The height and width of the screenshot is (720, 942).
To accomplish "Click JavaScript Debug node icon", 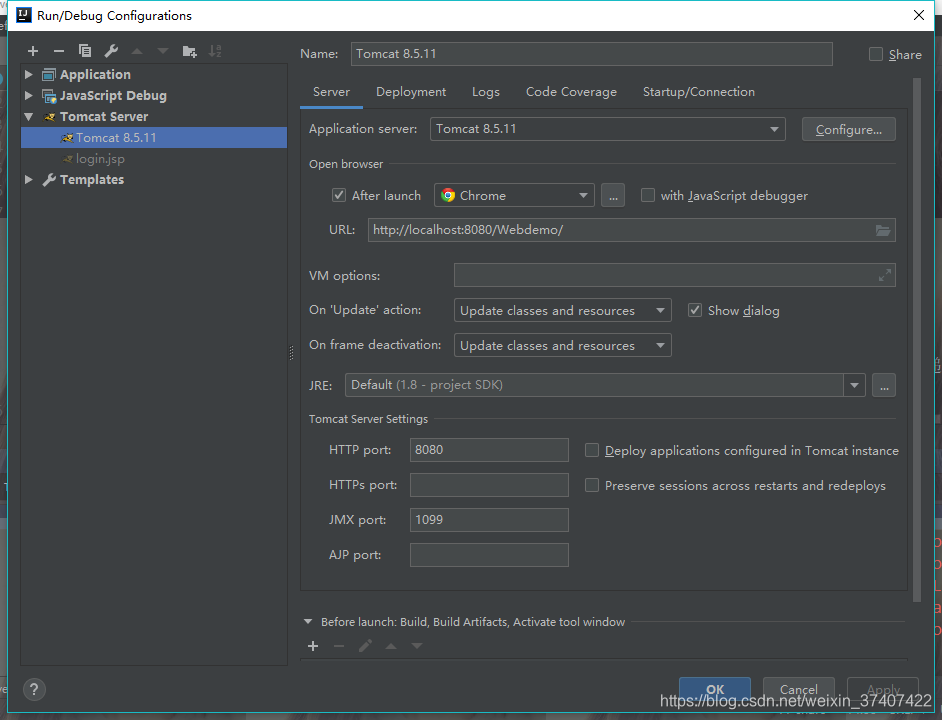I will click(49, 96).
